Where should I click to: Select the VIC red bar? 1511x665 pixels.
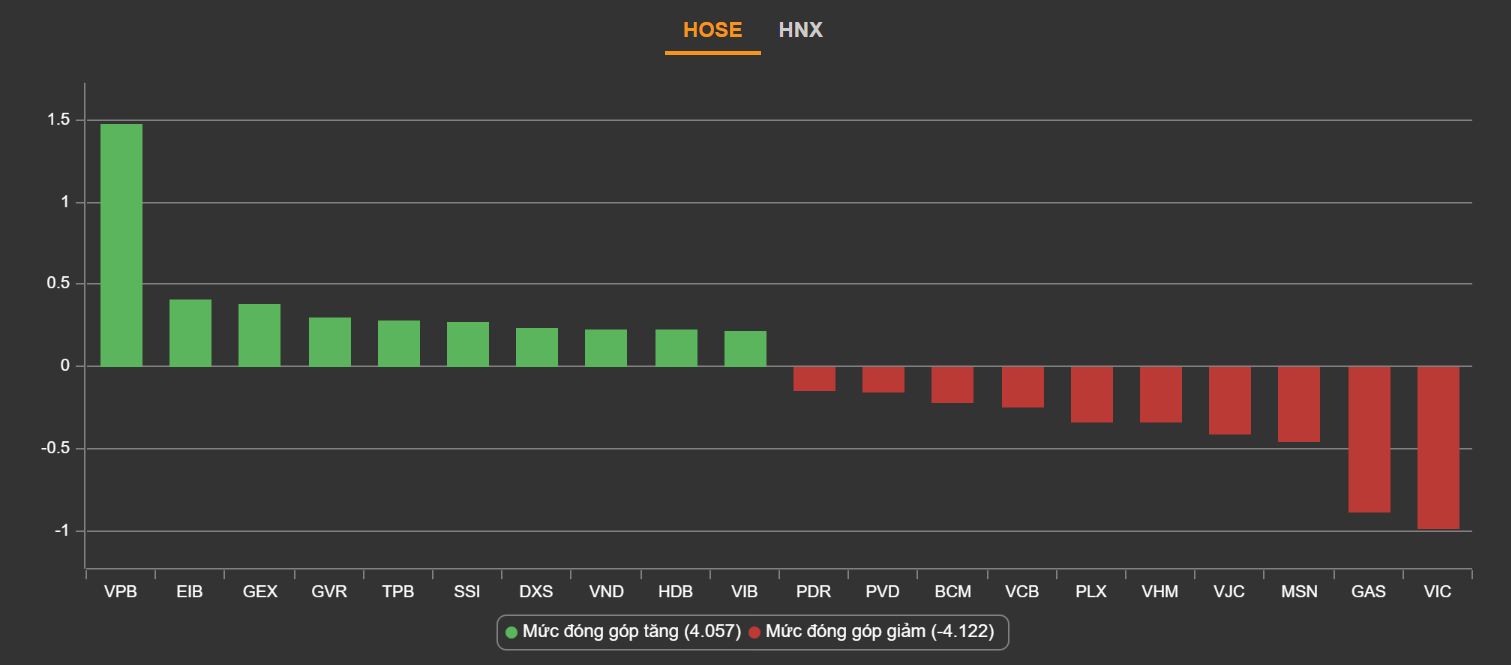(x=1438, y=447)
